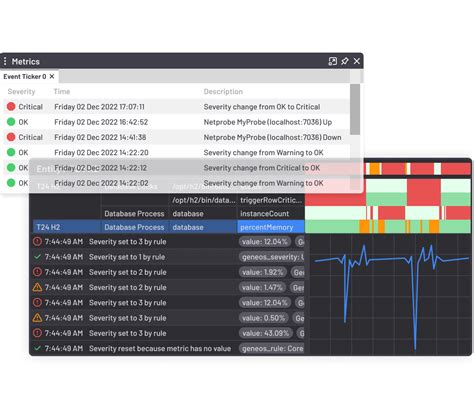The image size is (474, 407).
Task: Sort by the Description column header
Action: click(x=223, y=91)
